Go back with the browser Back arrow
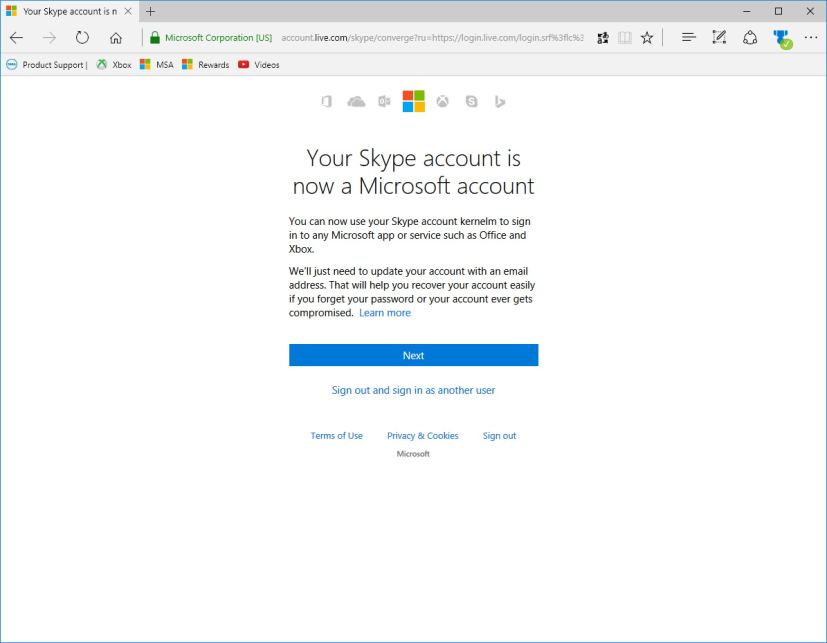 click(x=16, y=37)
